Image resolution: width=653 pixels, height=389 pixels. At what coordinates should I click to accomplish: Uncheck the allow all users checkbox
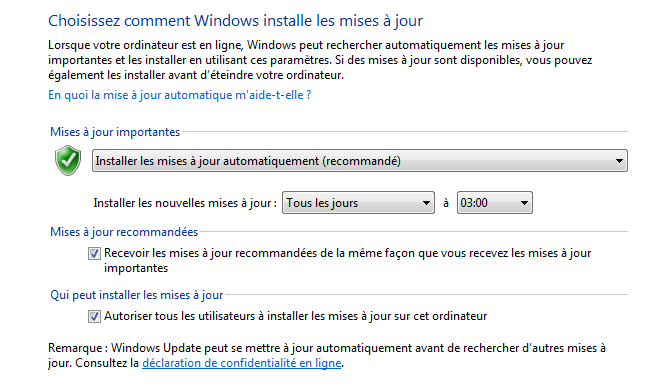pos(94,317)
